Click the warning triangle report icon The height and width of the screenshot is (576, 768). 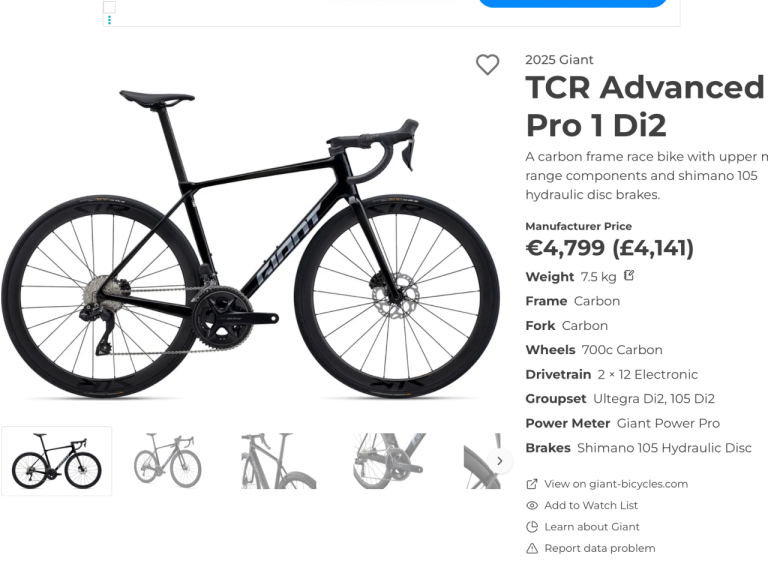pos(531,549)
